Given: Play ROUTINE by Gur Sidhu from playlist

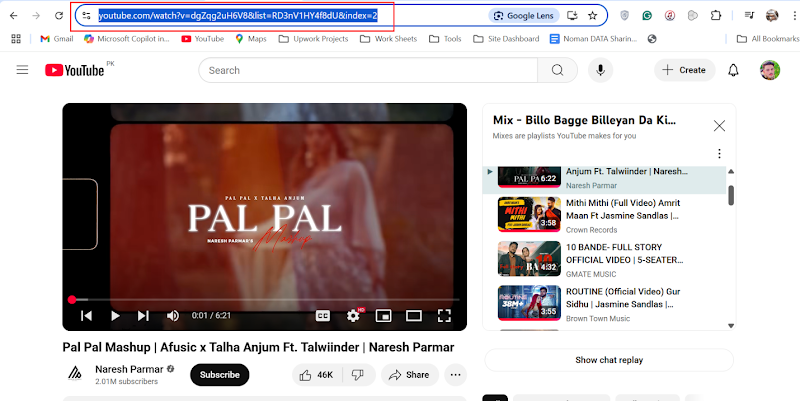Looking at the screenshot, I should 605,304.
